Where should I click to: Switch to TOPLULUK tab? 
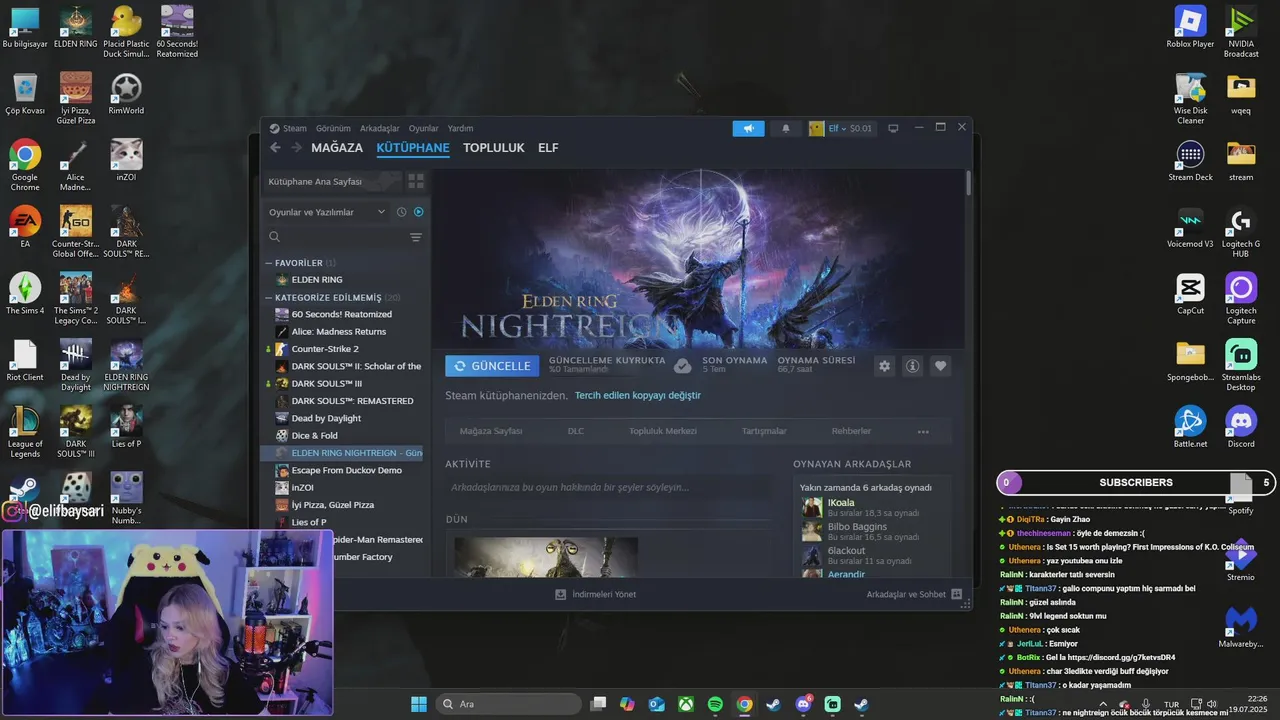click(494, 148)
